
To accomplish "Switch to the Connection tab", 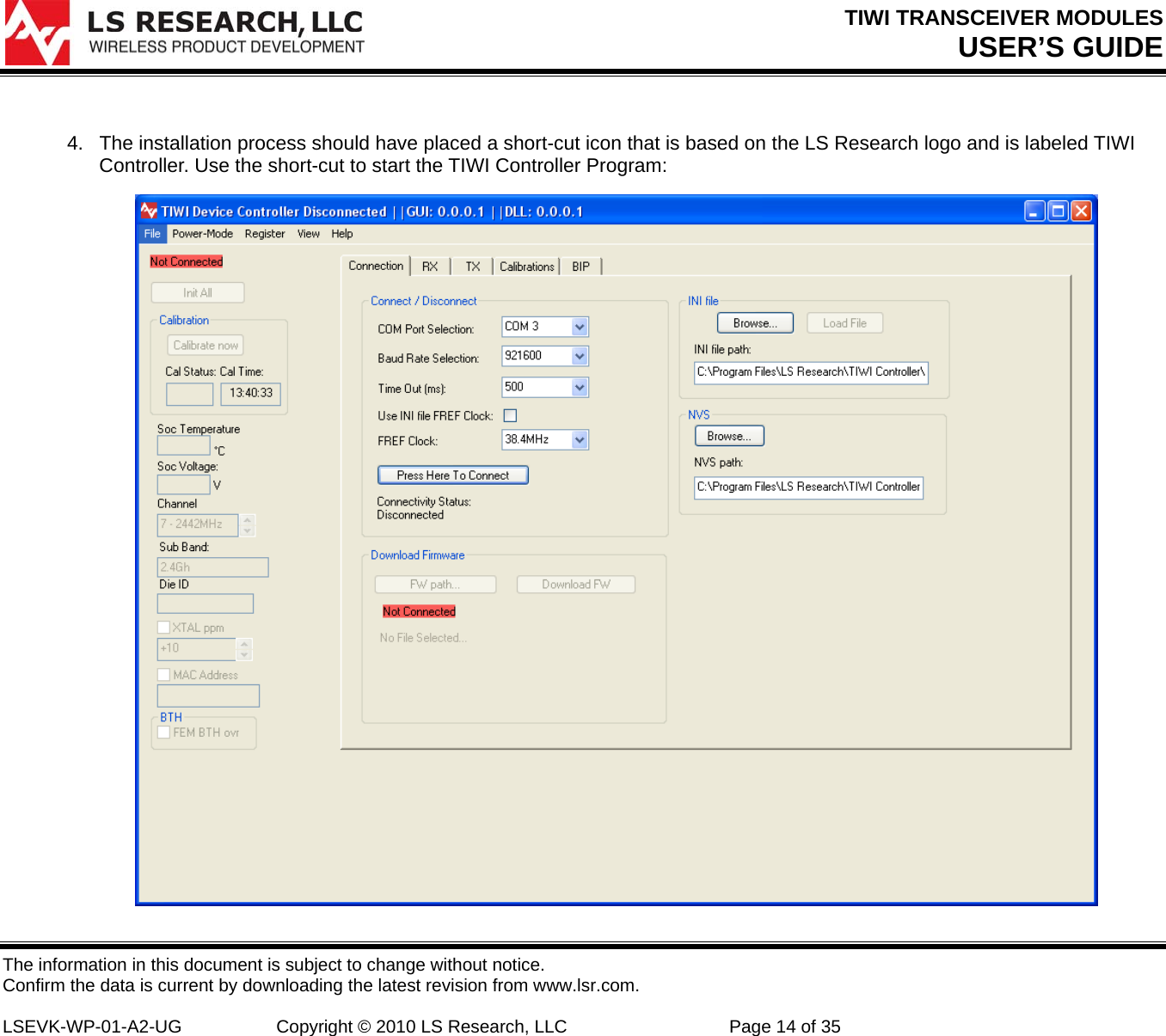I will (x=376, y=266).
